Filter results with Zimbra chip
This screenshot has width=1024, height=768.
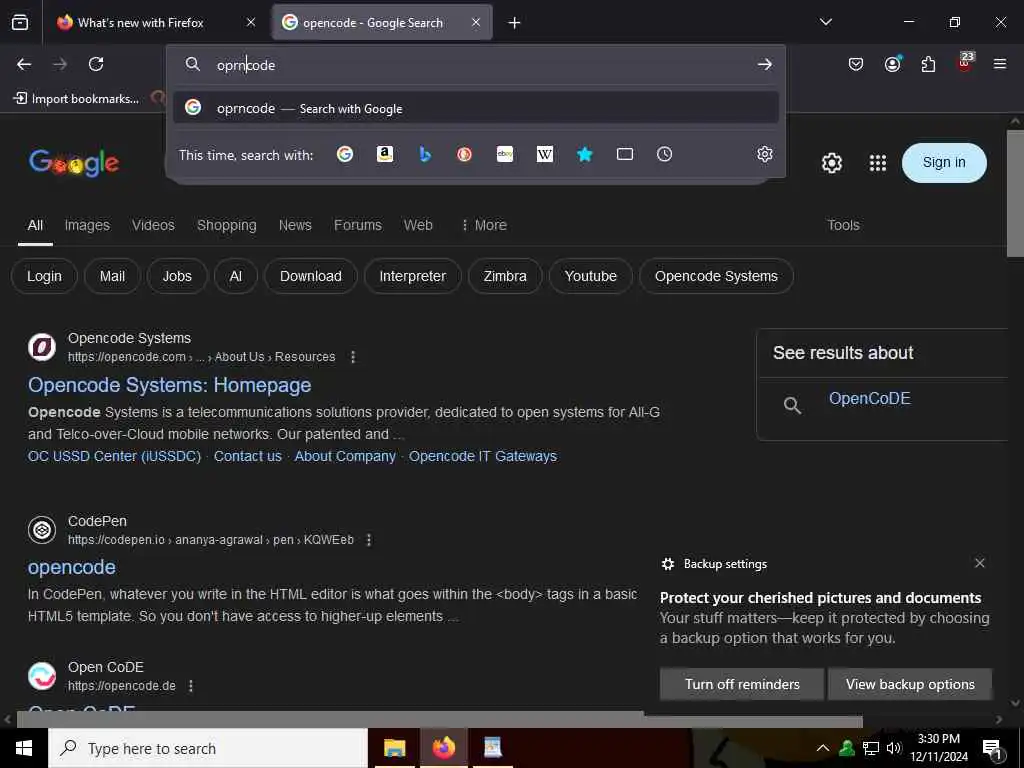point(505,276)
